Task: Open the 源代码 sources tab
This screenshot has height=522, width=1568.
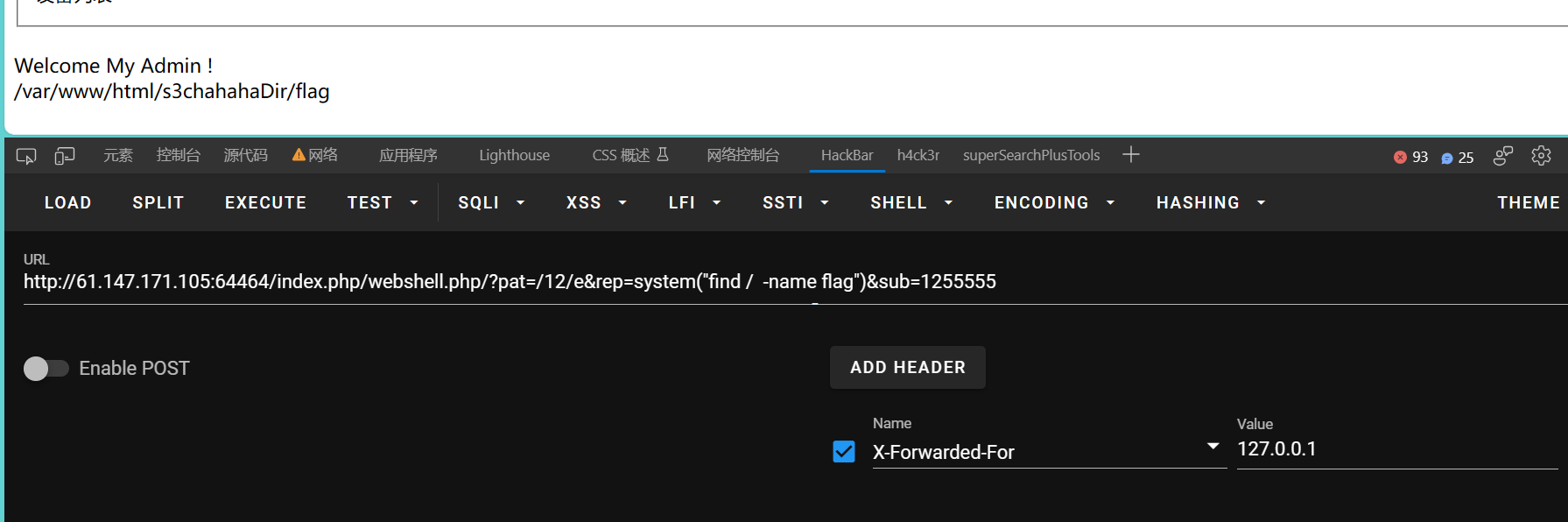Action: (x=246, y=155)
